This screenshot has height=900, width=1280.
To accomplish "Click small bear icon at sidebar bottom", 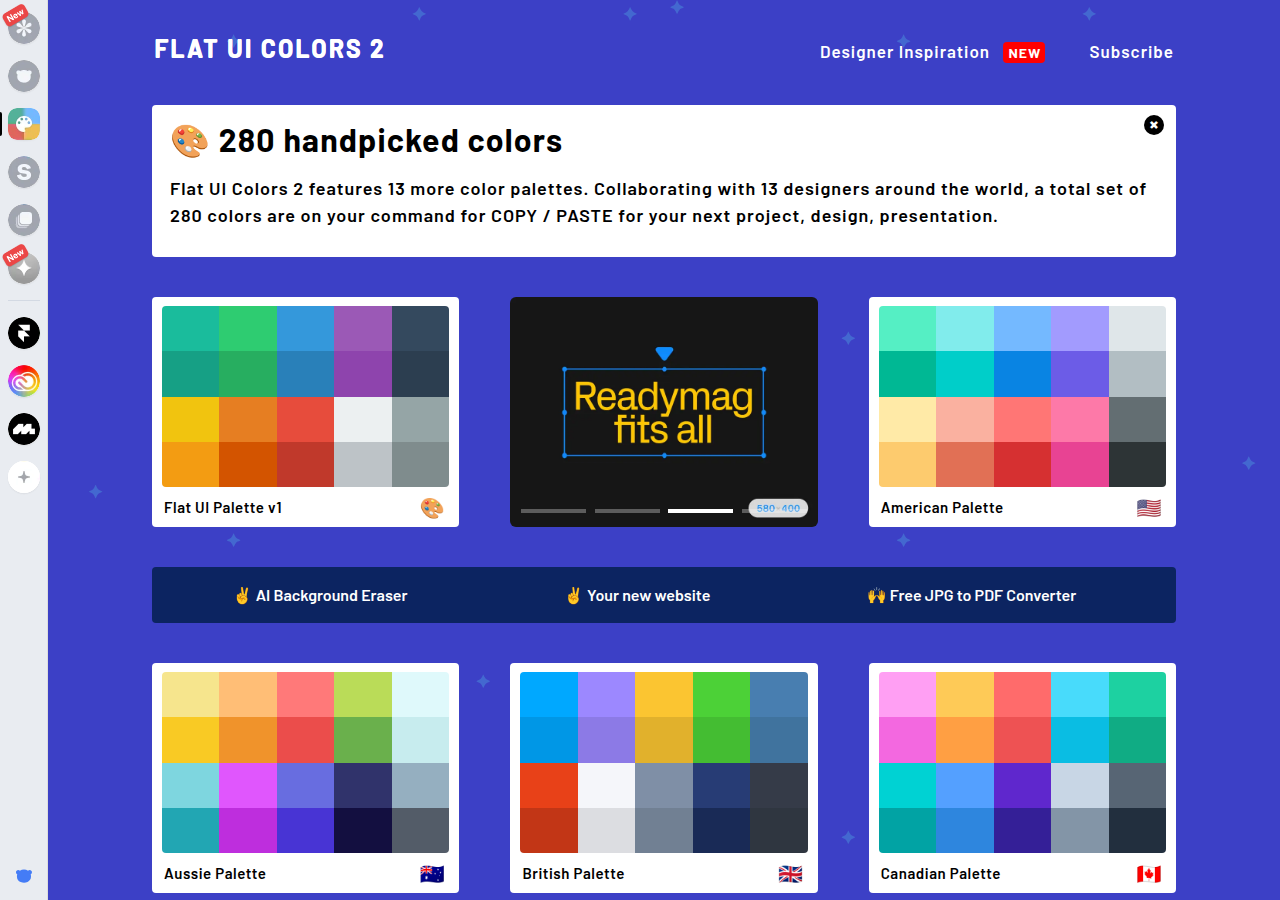I will click(x=24, y=876).
